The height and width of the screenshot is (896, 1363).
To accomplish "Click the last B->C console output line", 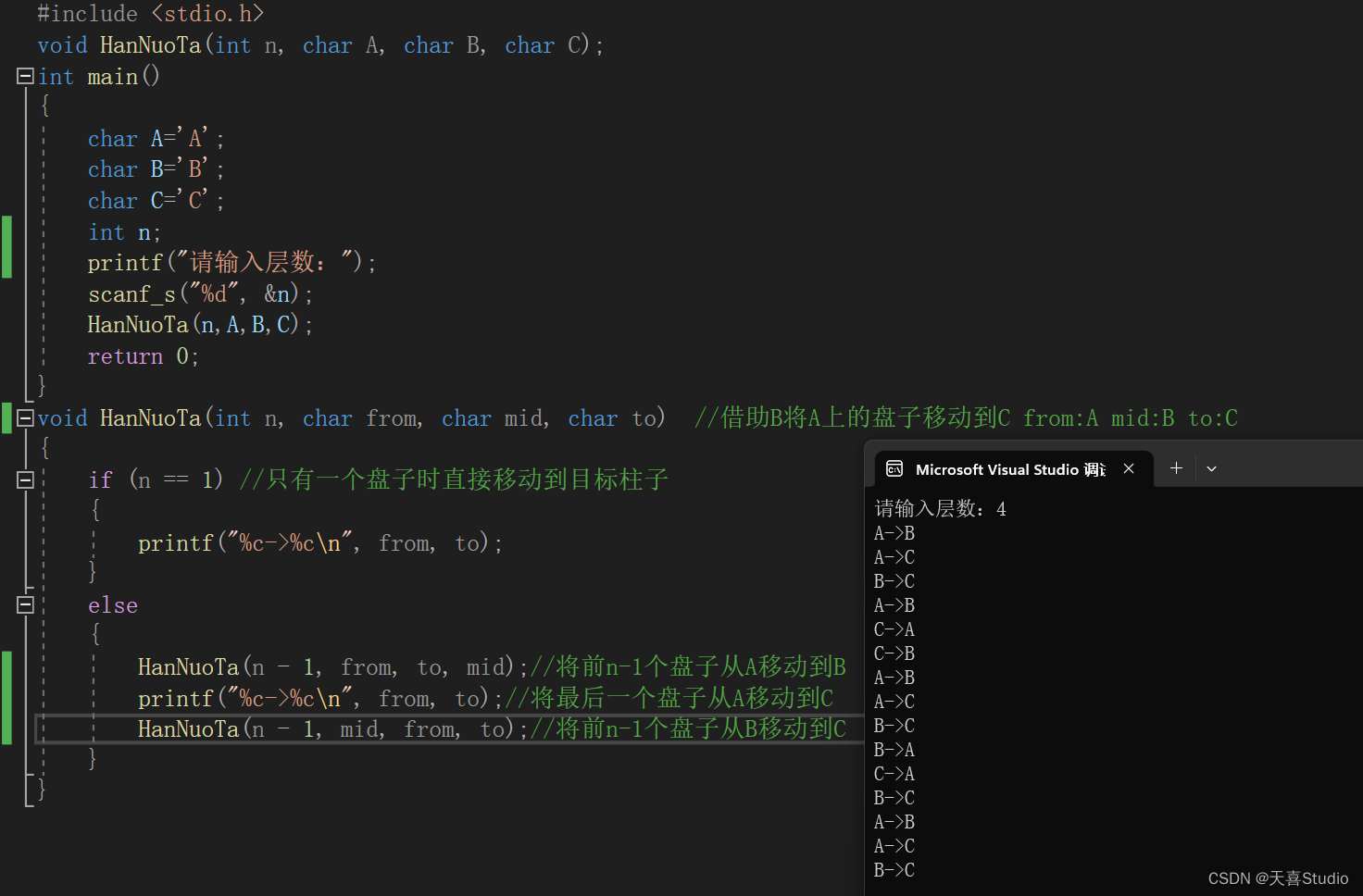I will click(x=894, y=870).
